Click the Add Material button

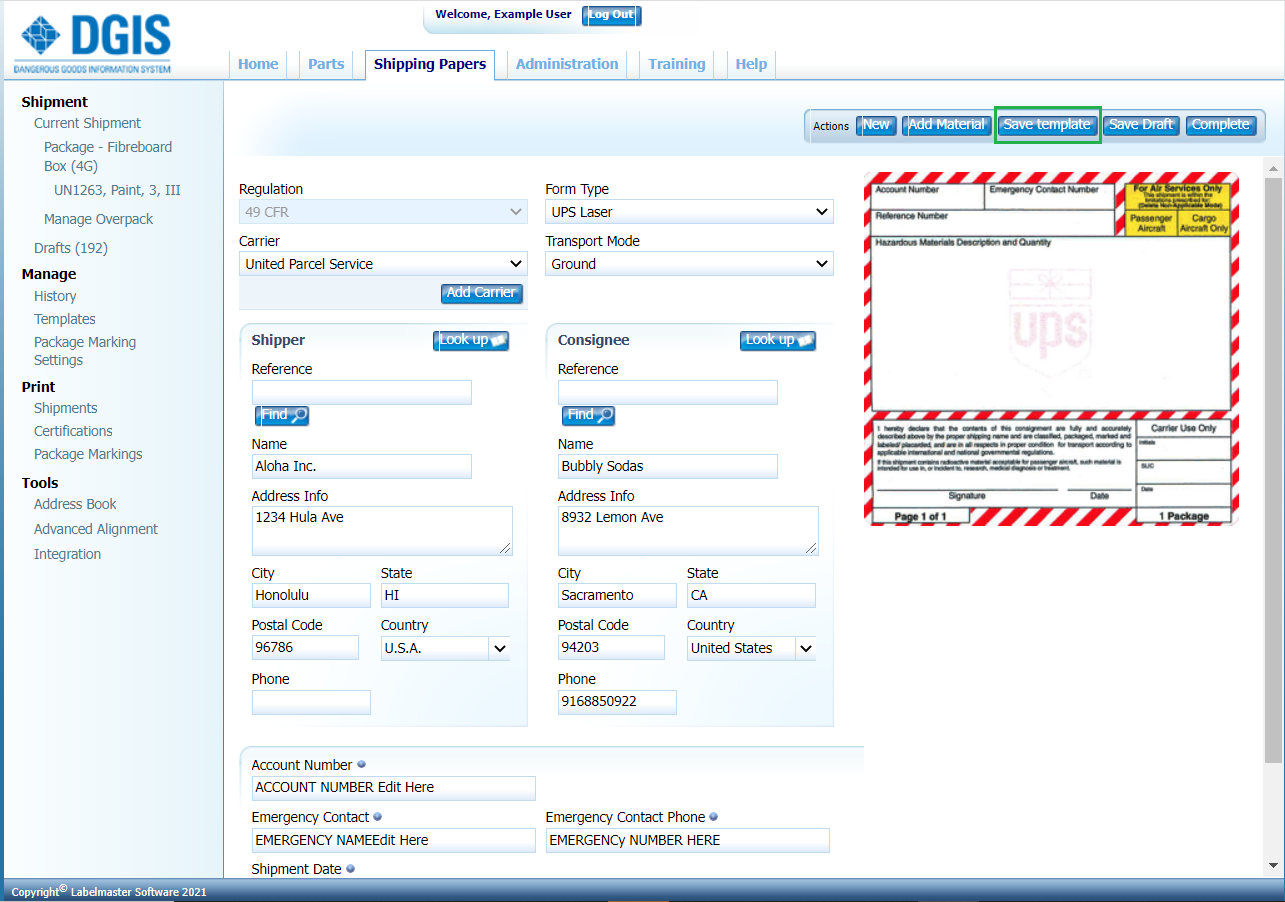tap(946, 124)
